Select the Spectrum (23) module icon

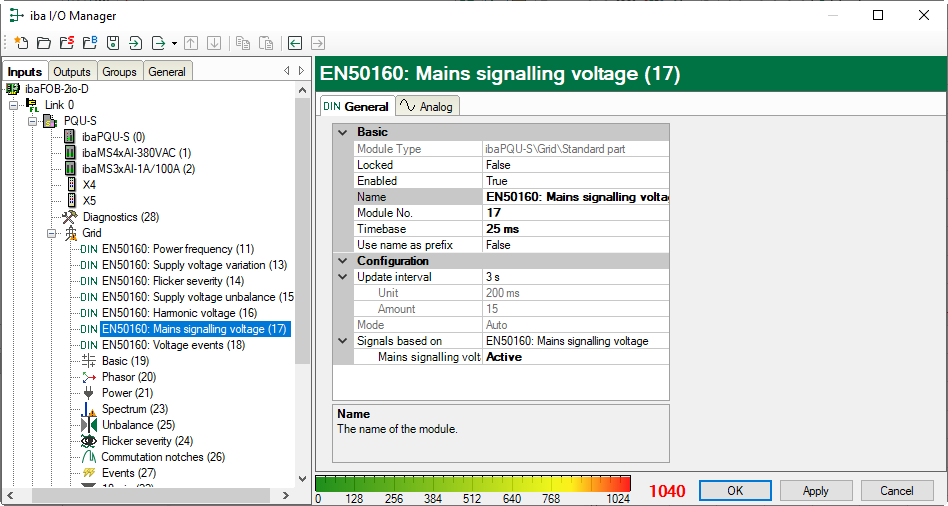click(88, 409)
